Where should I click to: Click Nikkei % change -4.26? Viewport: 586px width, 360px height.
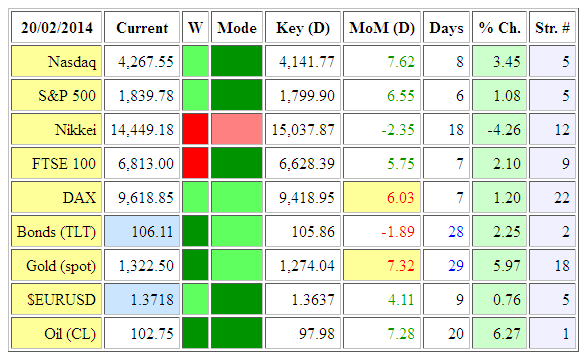pyautogui.click(x=500, y=129)
